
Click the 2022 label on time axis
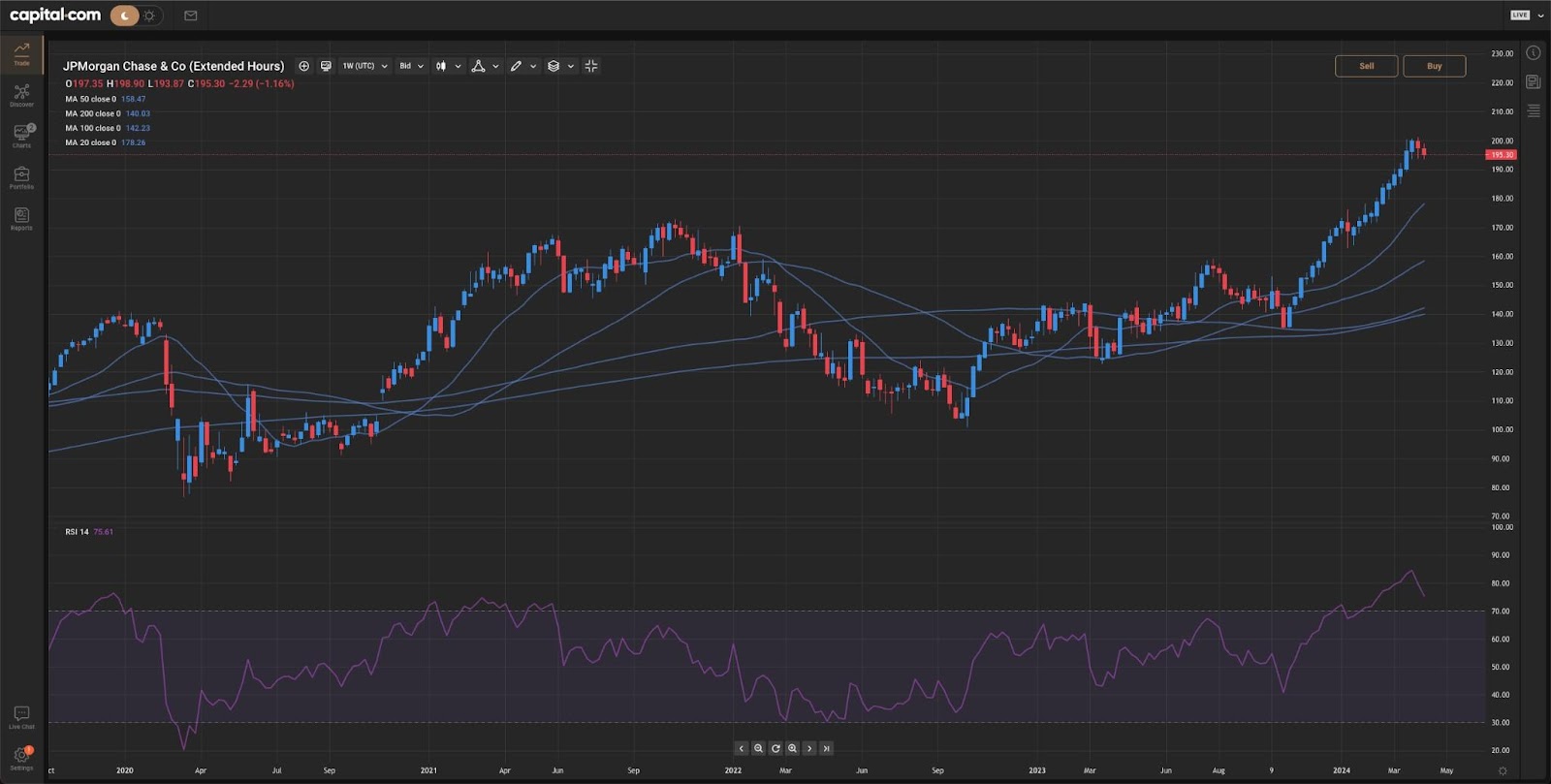pyautogui.click(x=733, y=770)
